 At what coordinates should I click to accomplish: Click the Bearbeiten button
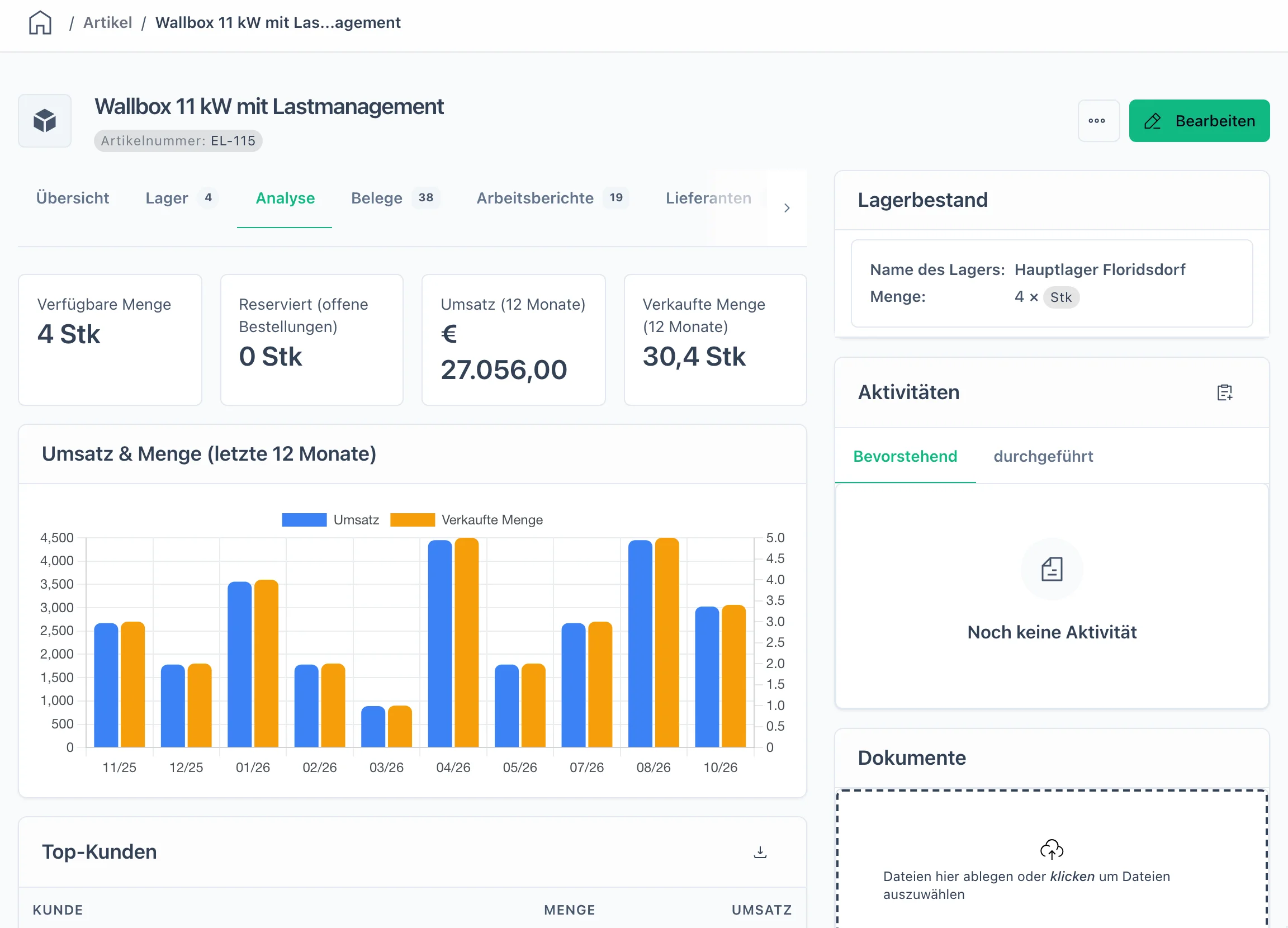[x=1199, y=121]
